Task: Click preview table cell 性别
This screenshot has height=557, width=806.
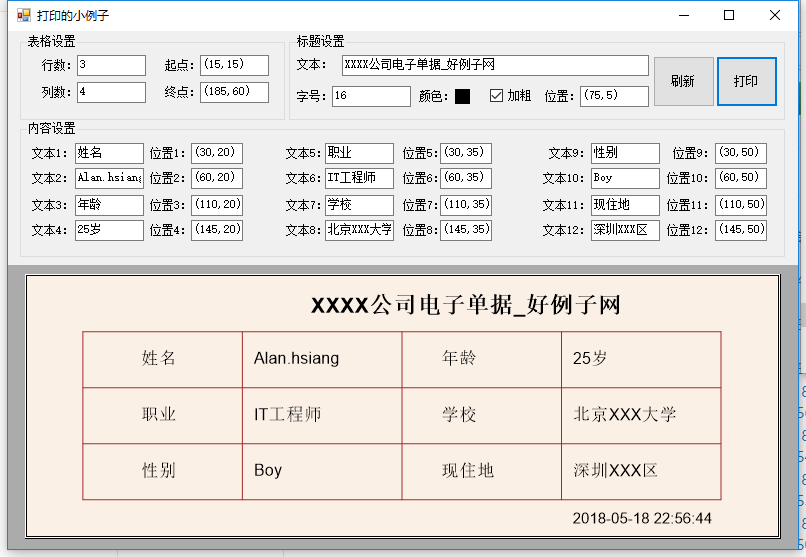Action: (x=162, y=471)
